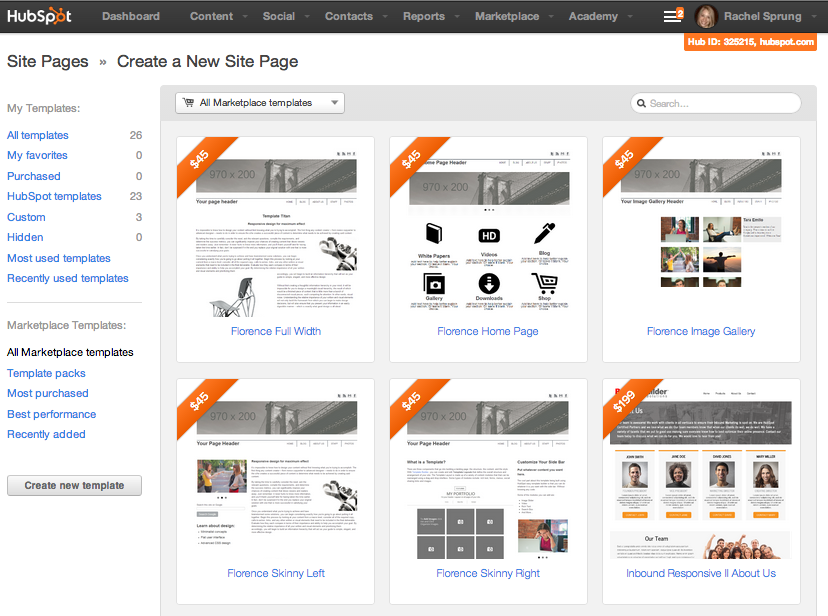828x616 pixels.
Task: Select the Florence Image Gallery thumbnail
Action: click(x=701, y=232)
